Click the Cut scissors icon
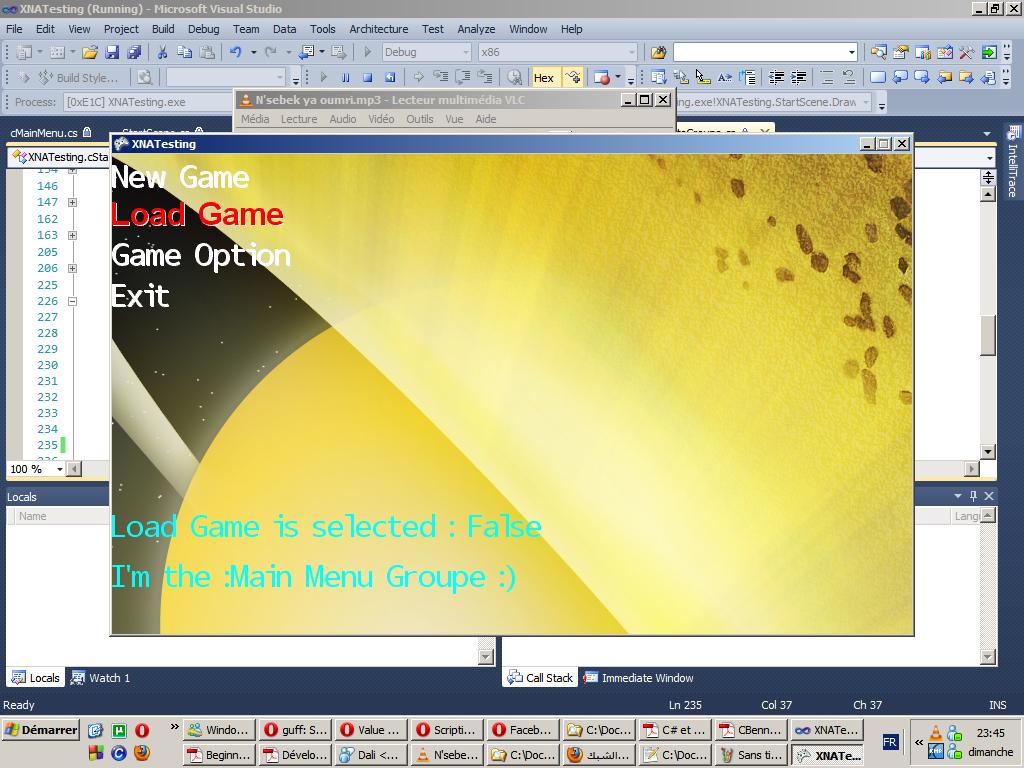This screenshot has width=1024, height=768. coord(163,52)
